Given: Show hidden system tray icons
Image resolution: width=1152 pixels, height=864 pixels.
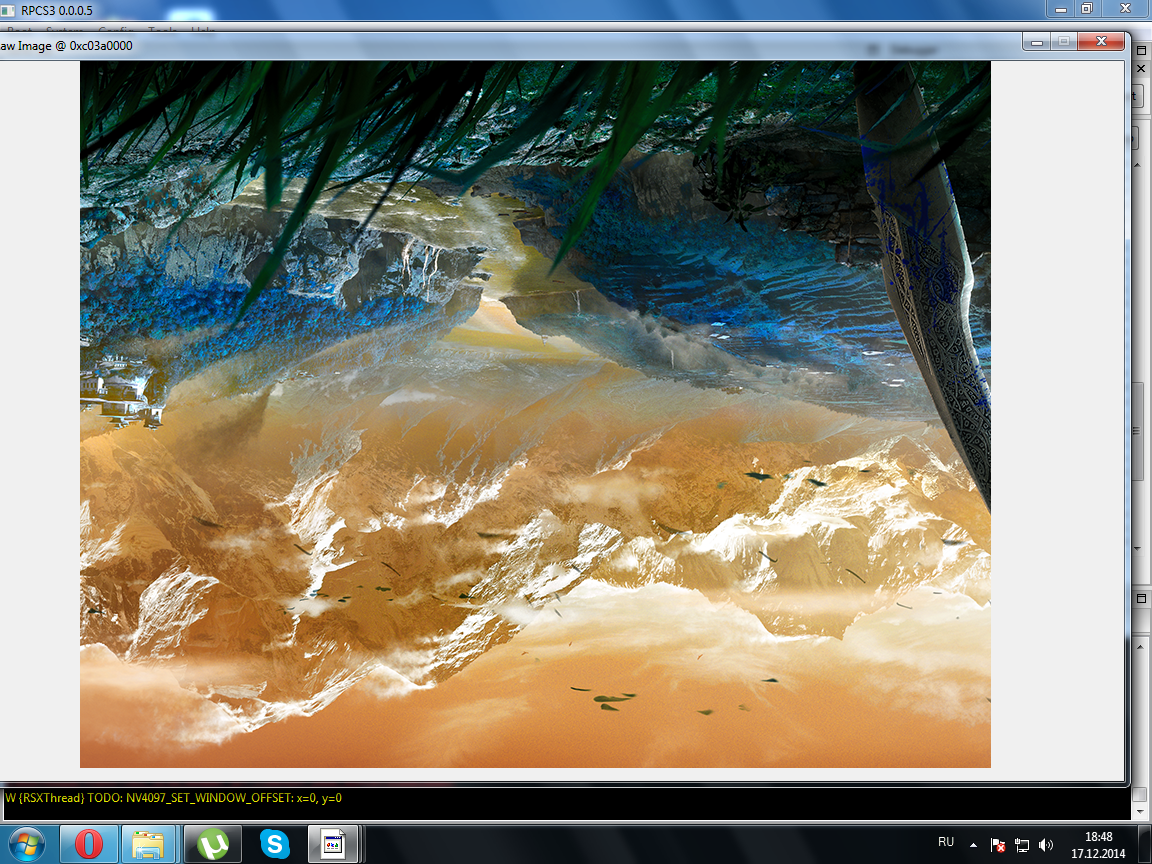Looking at the screenshot, I should (973, 844).
